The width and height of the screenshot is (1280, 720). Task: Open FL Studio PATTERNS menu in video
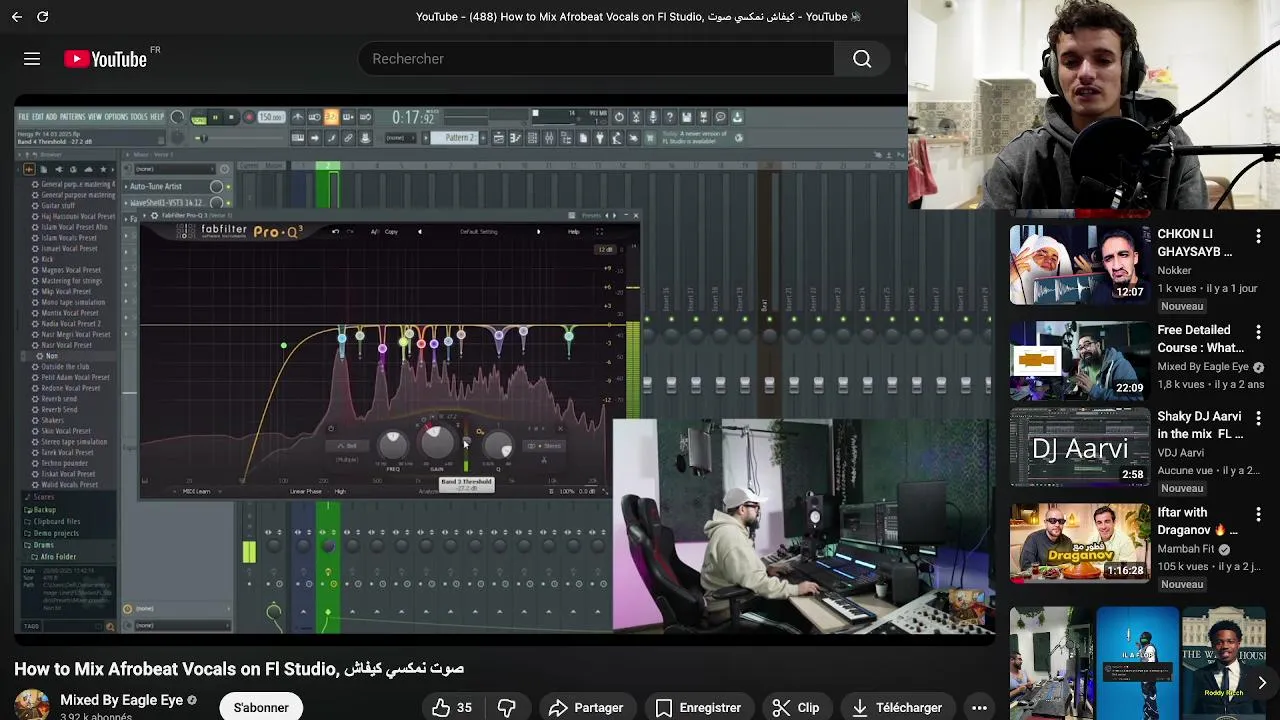click(72, 117)
